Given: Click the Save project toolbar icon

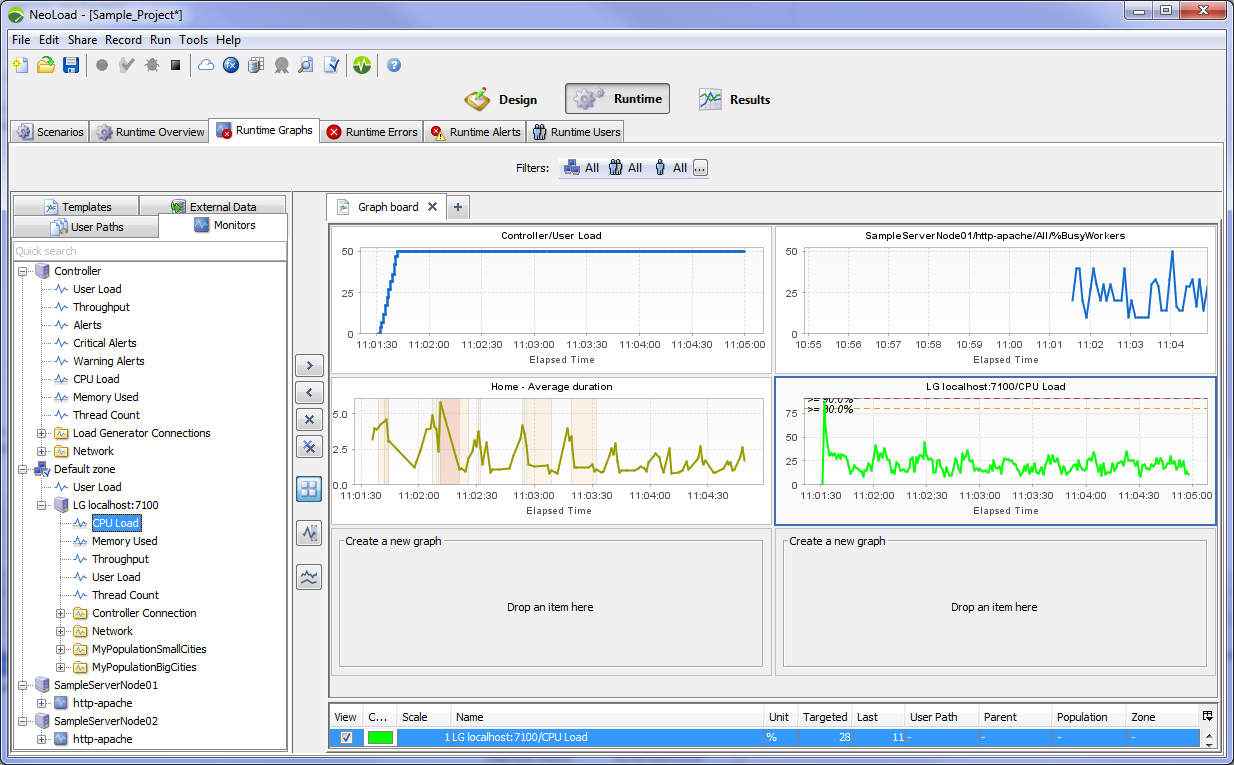Looking at the screenshot, I should coord(71,65).
